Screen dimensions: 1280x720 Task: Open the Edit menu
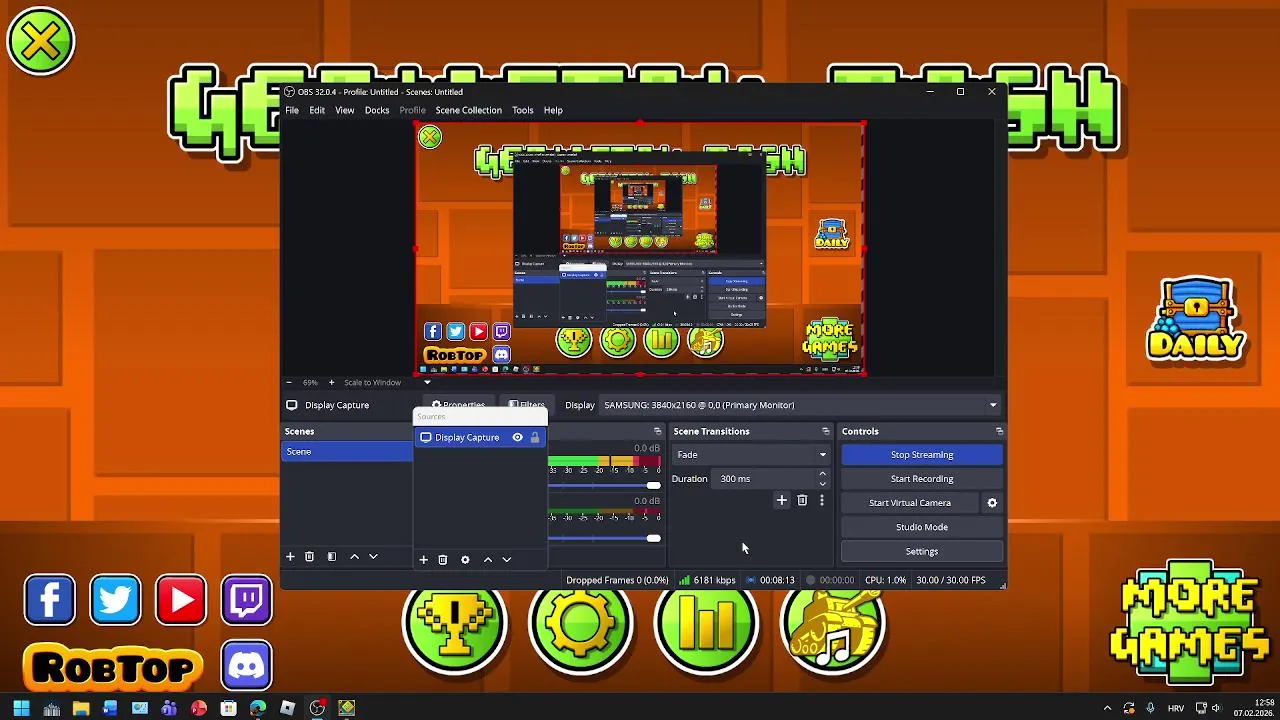point(317,110)
